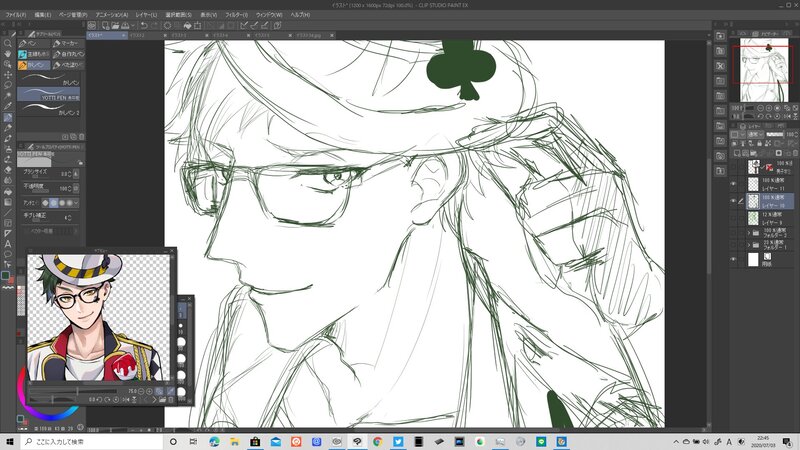Viewport: 800px width, 450px height.
Task: Toggle visibility of layer 11
Action: click(x=733, y=184)
